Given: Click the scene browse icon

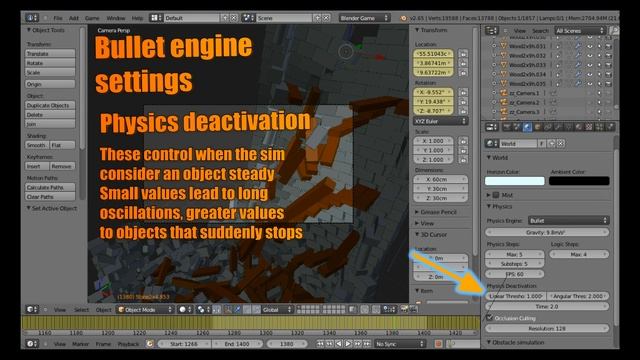Looking at the screenshot, I should (x=248, y=18).
